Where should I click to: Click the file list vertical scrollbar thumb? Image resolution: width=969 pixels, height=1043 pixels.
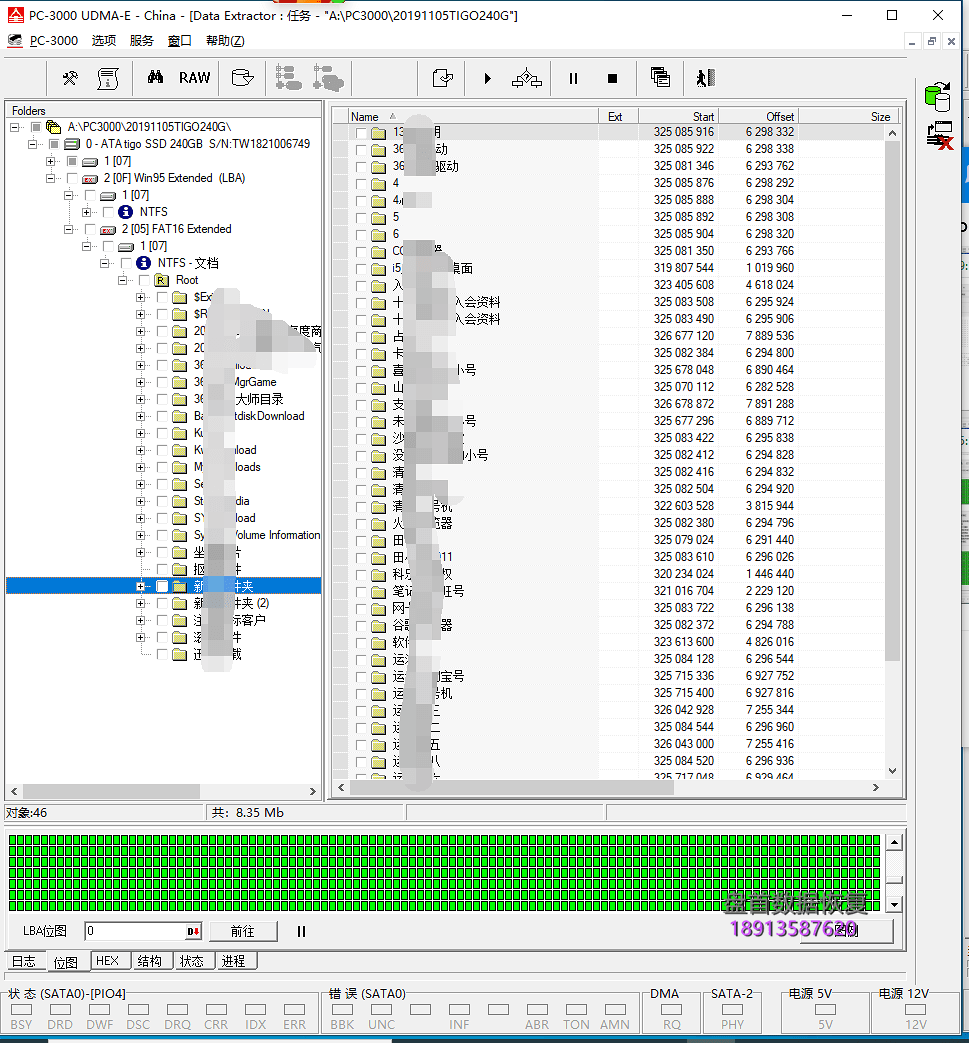892,400
